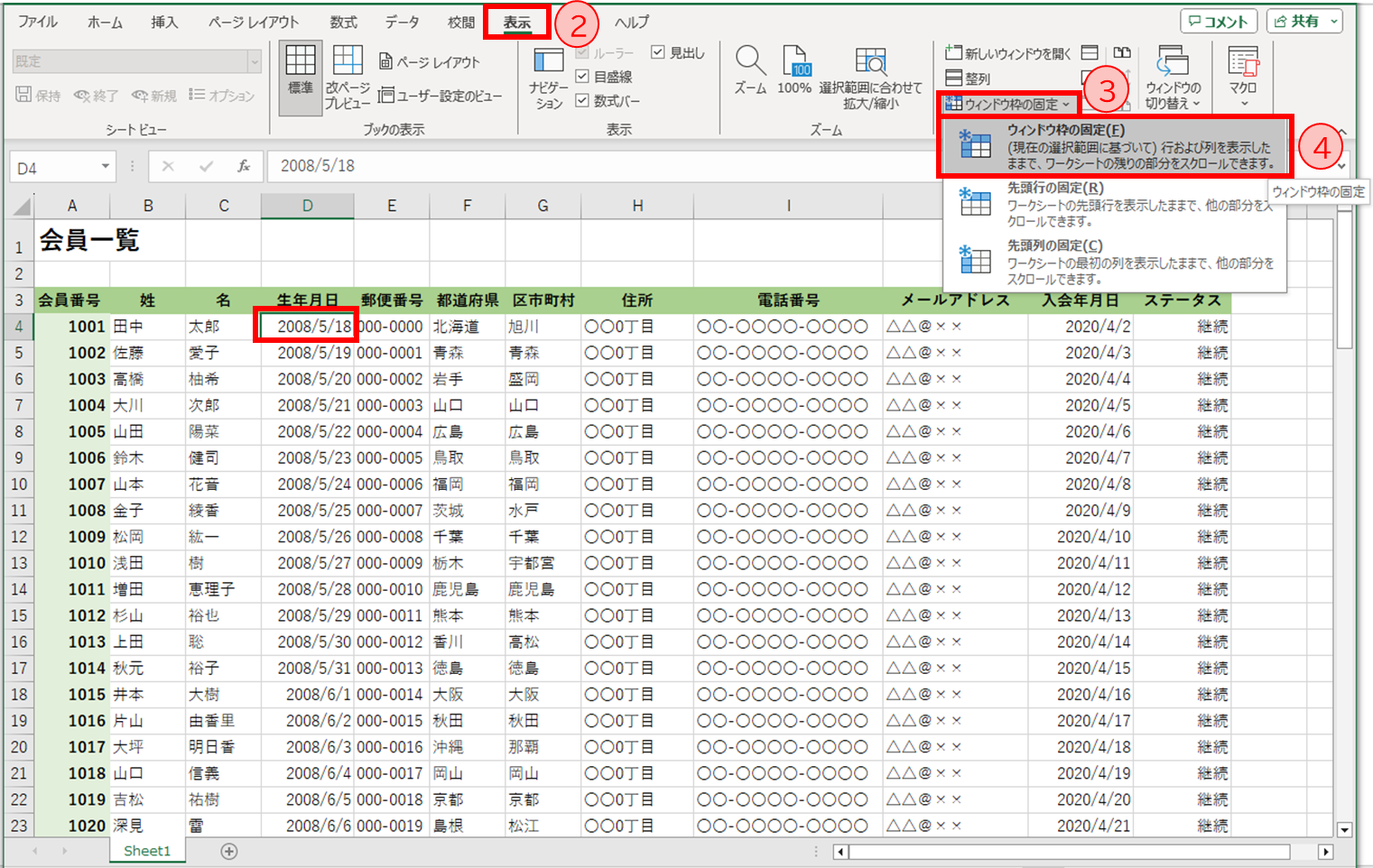Viewport: 1373px width, 868px height.
Task: Click horizontal scrollbar right arrow
Action: [1325, 852]
